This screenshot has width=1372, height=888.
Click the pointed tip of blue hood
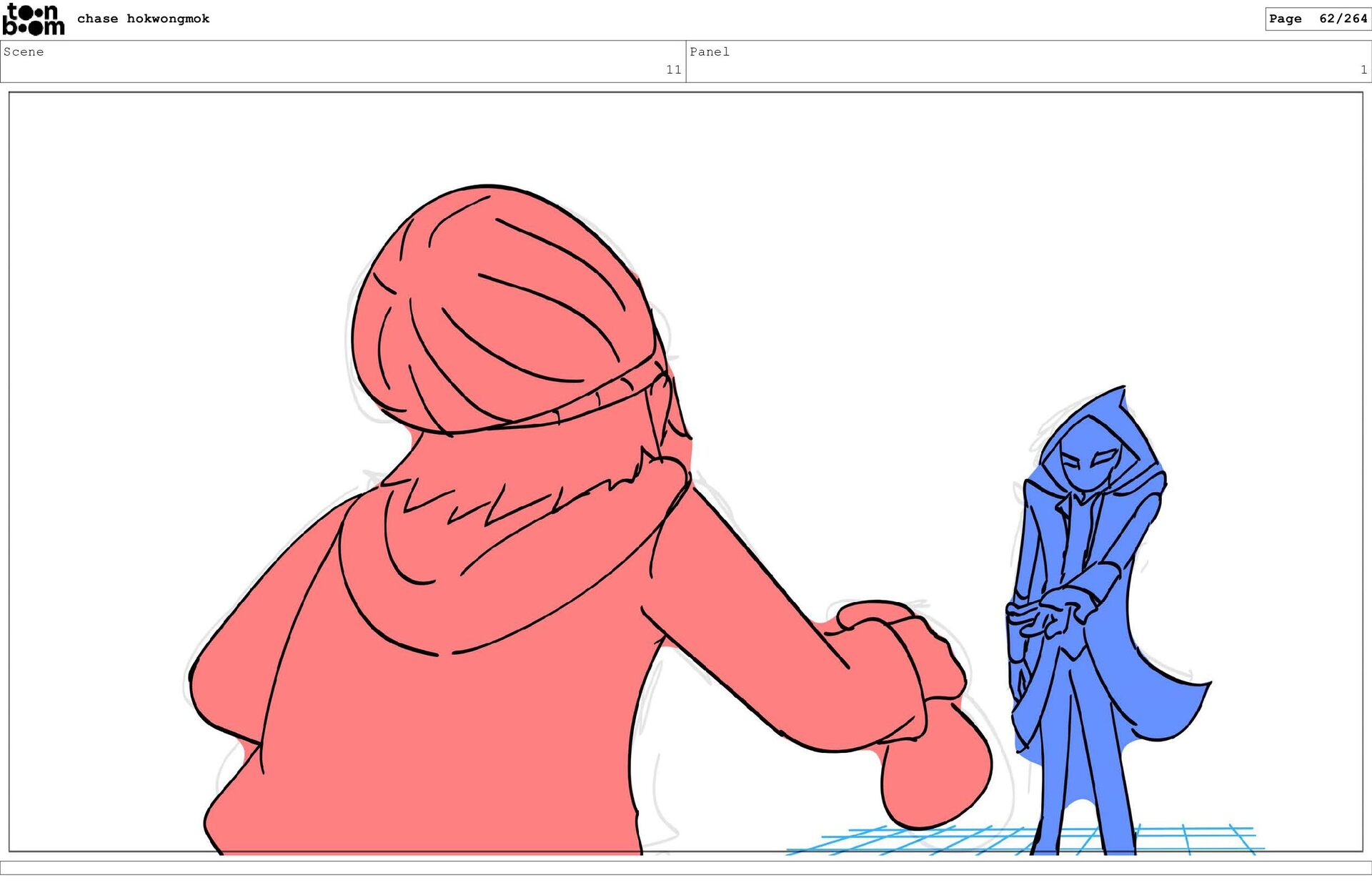pos(1122,392)
